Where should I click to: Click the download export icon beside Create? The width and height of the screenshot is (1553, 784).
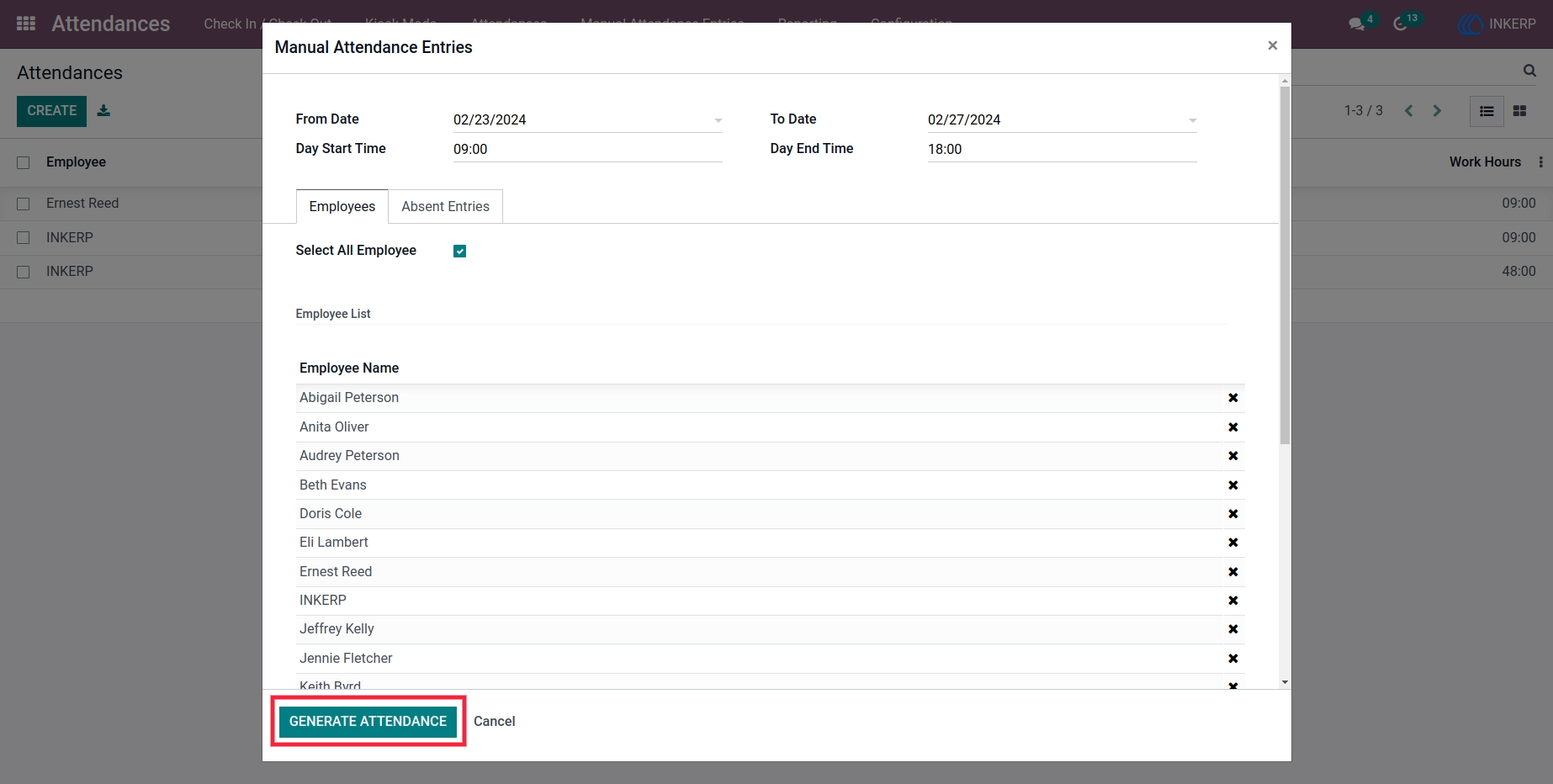pos(103,110)
